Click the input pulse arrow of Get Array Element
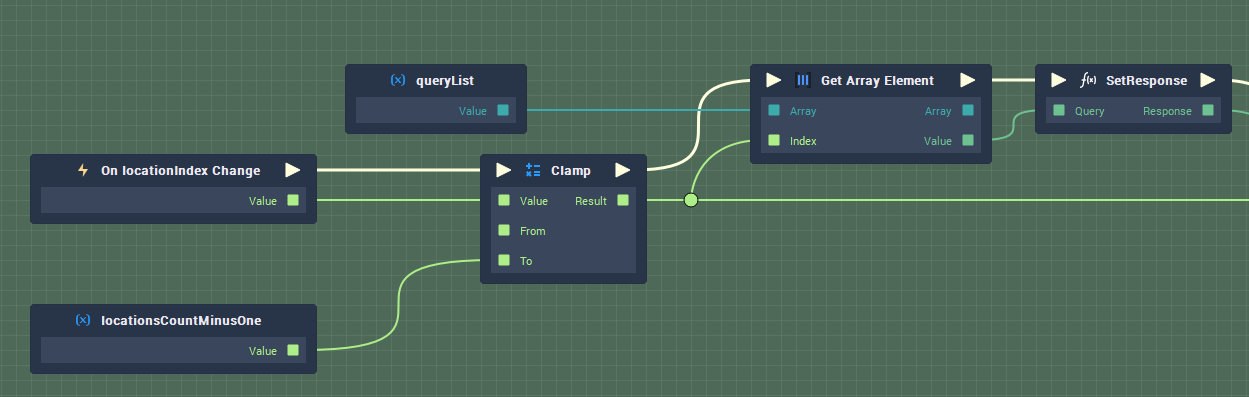This screenshot has height=397, width=1249. (774, 81)
